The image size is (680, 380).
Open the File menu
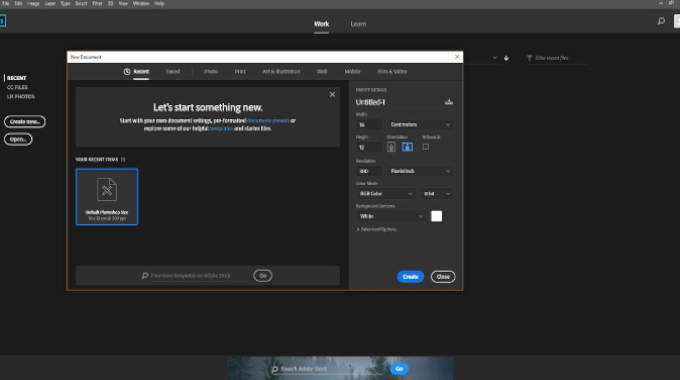(6, 3)
